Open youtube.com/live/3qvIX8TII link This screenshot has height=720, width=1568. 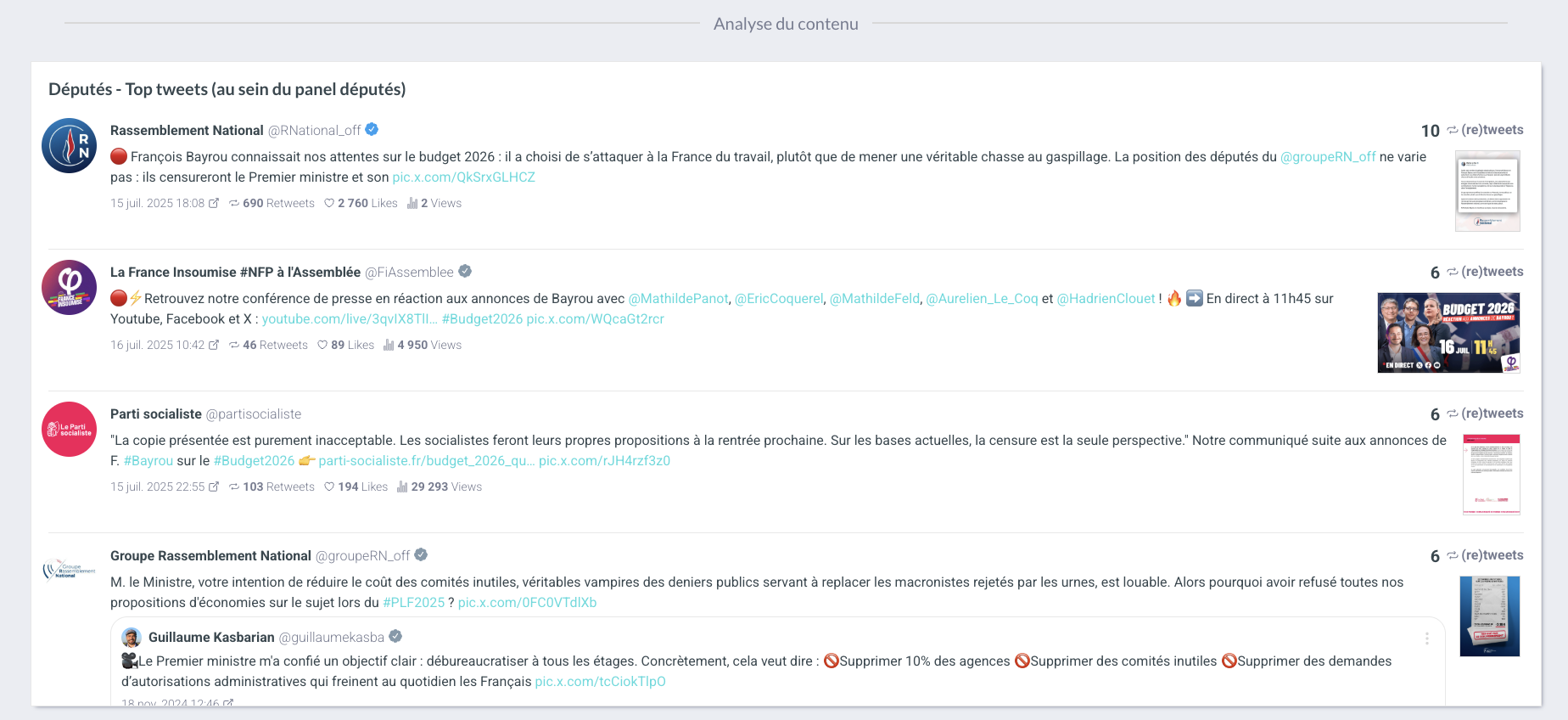(350, 319)
